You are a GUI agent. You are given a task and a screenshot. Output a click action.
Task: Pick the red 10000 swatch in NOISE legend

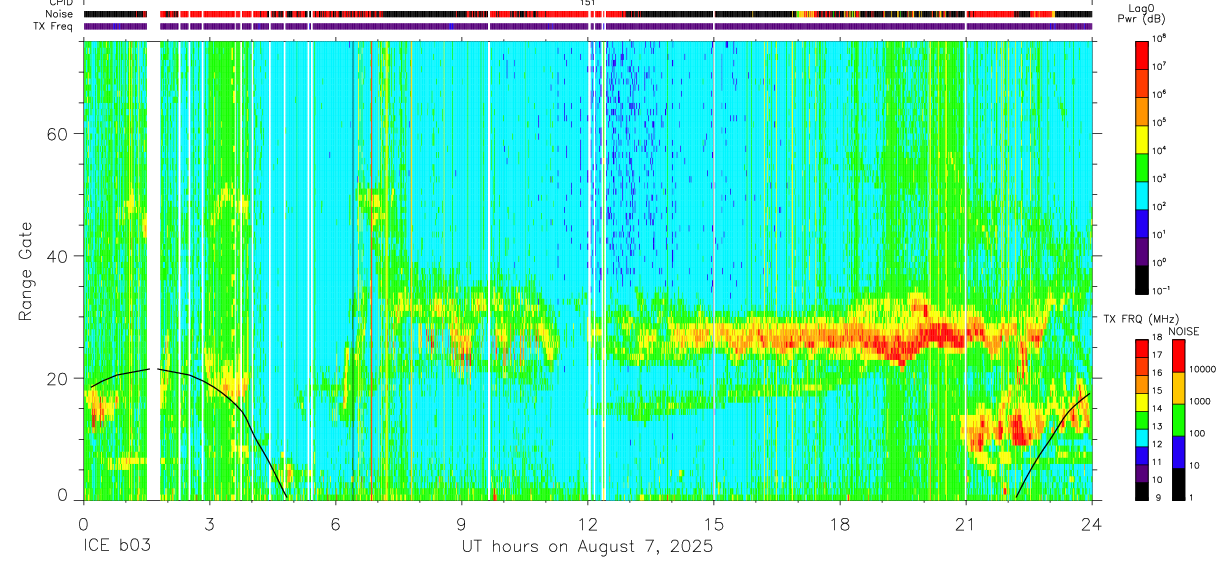[1179, 355]
